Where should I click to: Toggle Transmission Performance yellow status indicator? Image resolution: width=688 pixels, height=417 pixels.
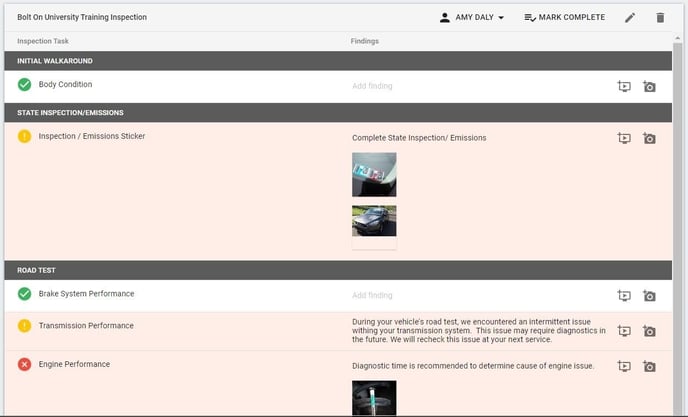coord(25,326)
